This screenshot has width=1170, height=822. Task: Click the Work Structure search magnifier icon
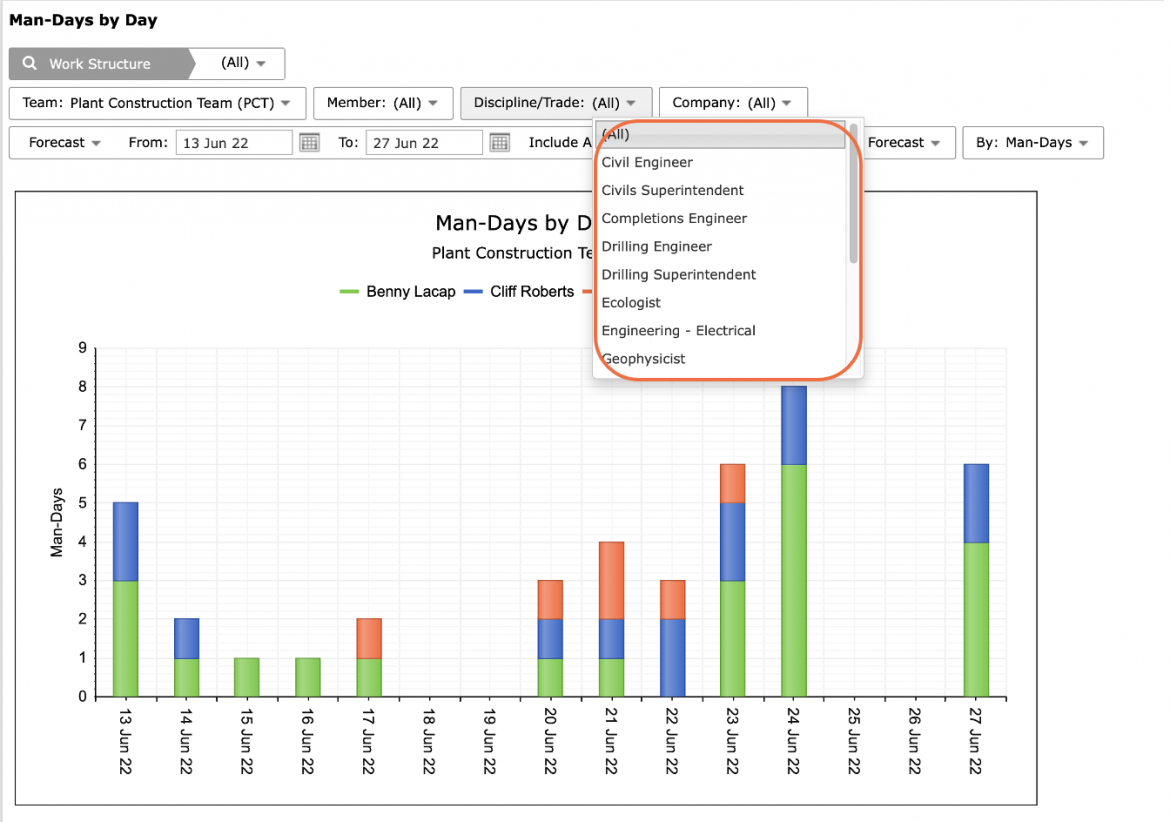tap(29, 63)
